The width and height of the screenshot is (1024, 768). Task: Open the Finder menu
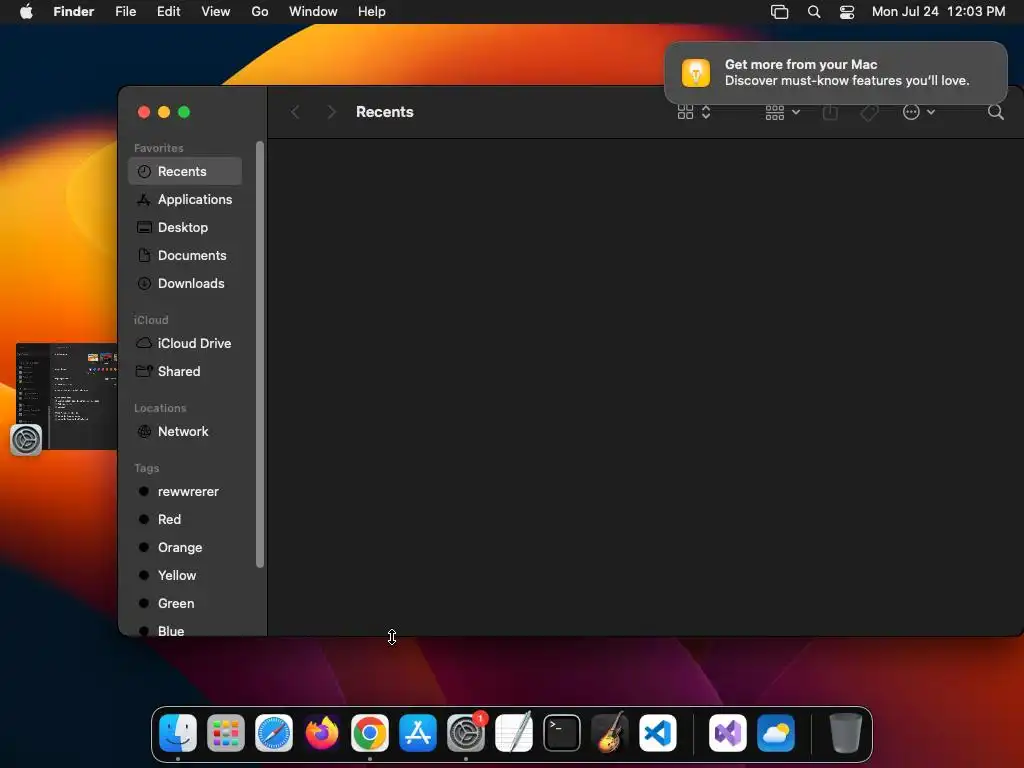coord(74,12)
